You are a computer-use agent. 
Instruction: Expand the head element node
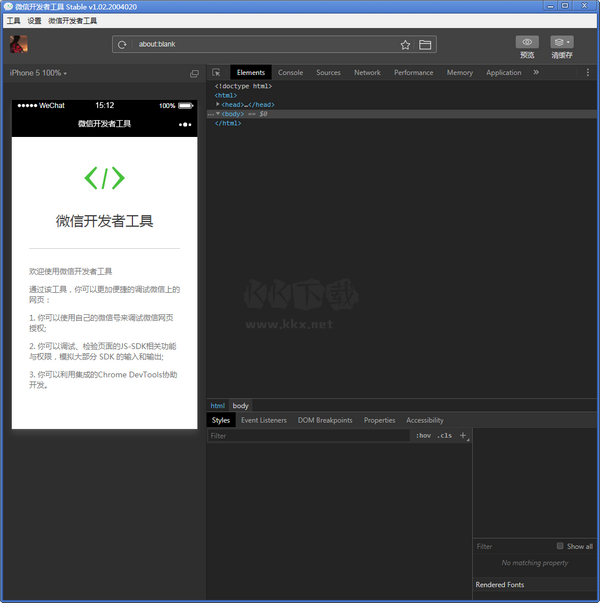[218, 104]
